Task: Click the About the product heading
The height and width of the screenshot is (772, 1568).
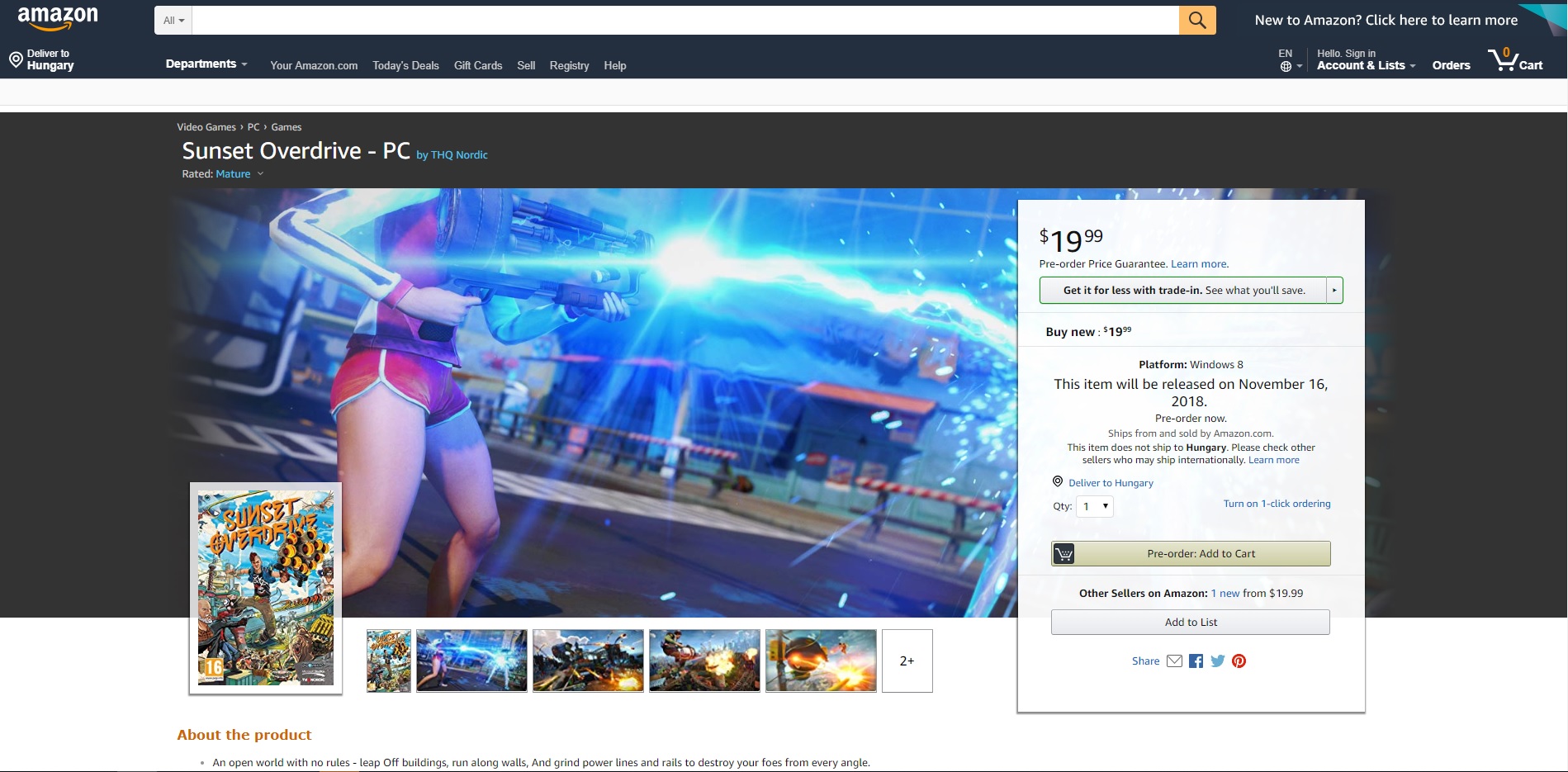Action: coord(244,735)
